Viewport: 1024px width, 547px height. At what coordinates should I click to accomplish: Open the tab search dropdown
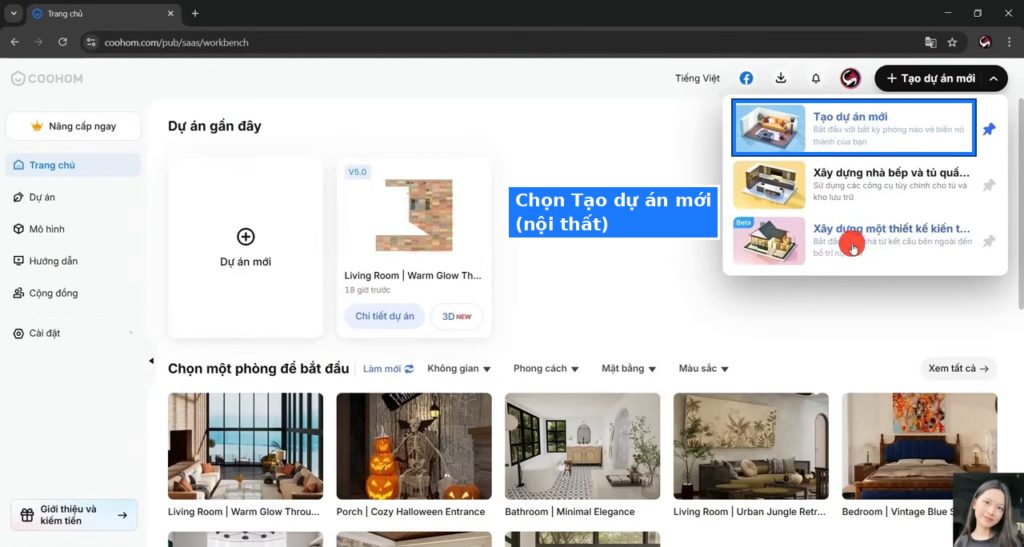[13, 13]
